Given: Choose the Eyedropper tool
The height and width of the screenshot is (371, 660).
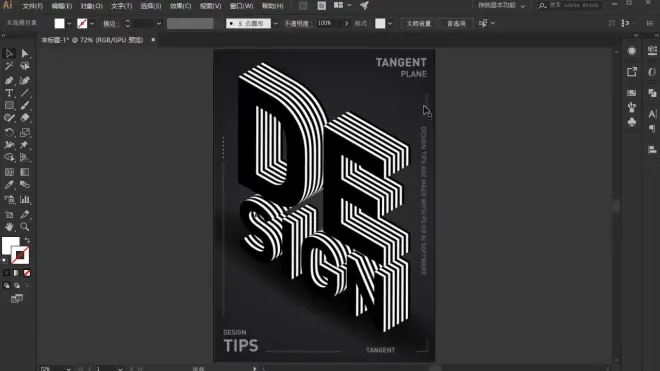Looking at the screenshot, I should point(9,185).
